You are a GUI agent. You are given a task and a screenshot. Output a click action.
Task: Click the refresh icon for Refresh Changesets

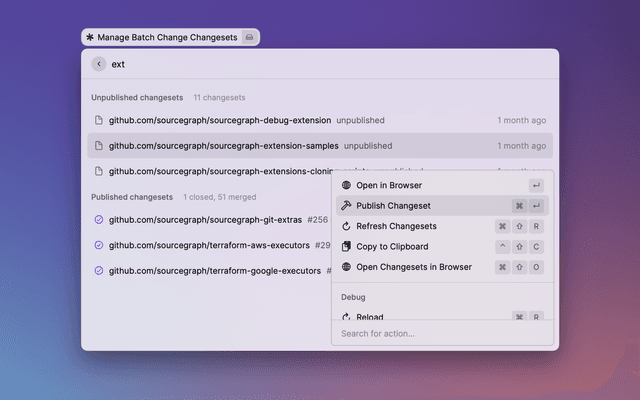pos(346,226)
